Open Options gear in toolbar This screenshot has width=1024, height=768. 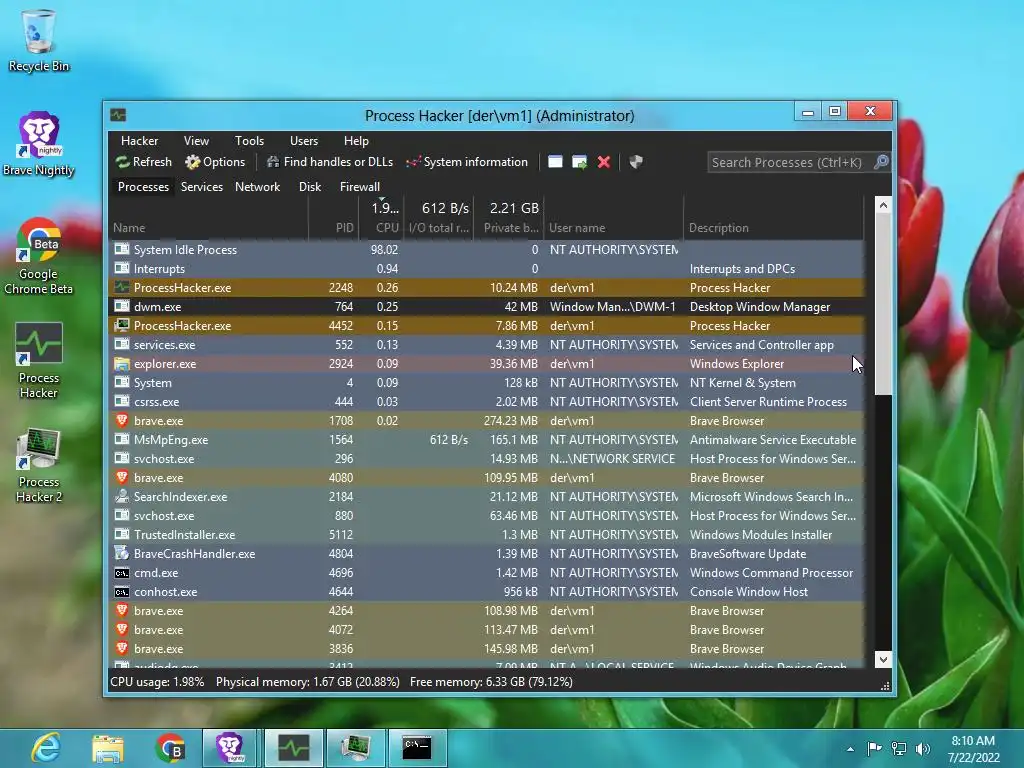click(x=192, y=162)
